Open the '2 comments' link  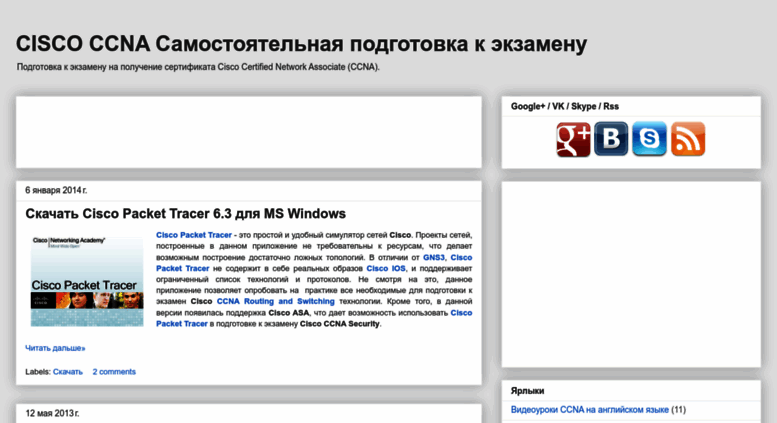coord(114,371)
